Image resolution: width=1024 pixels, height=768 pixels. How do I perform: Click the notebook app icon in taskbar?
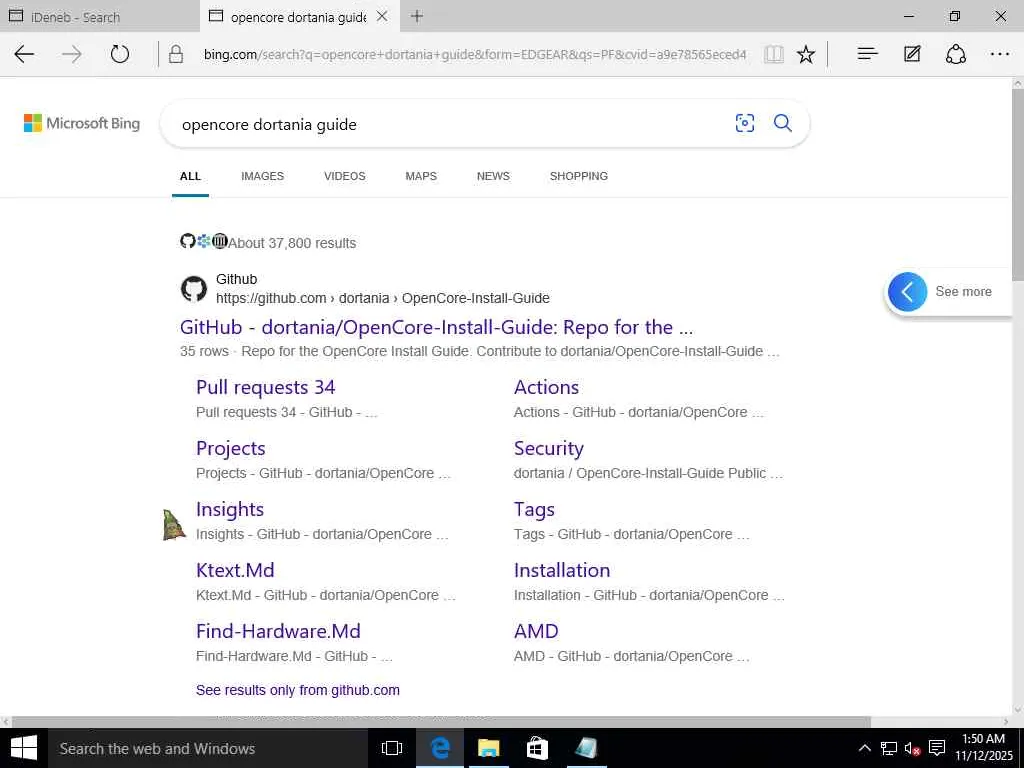[586, 748]
